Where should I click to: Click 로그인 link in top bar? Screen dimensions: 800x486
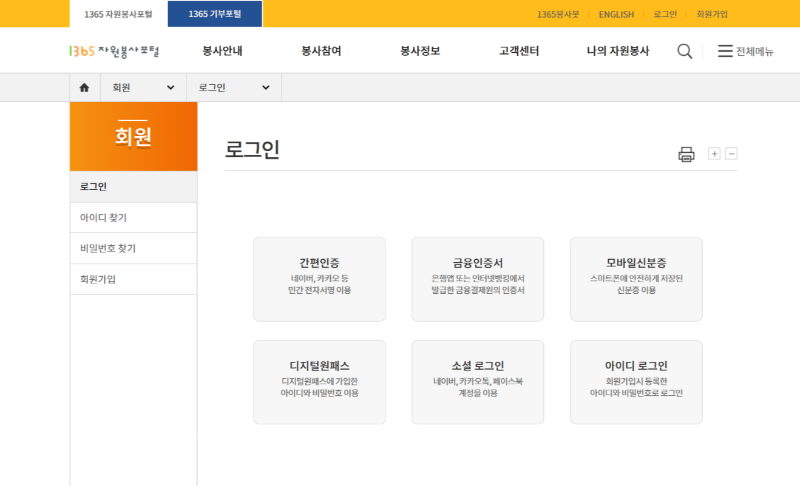(x=665, y=14)
